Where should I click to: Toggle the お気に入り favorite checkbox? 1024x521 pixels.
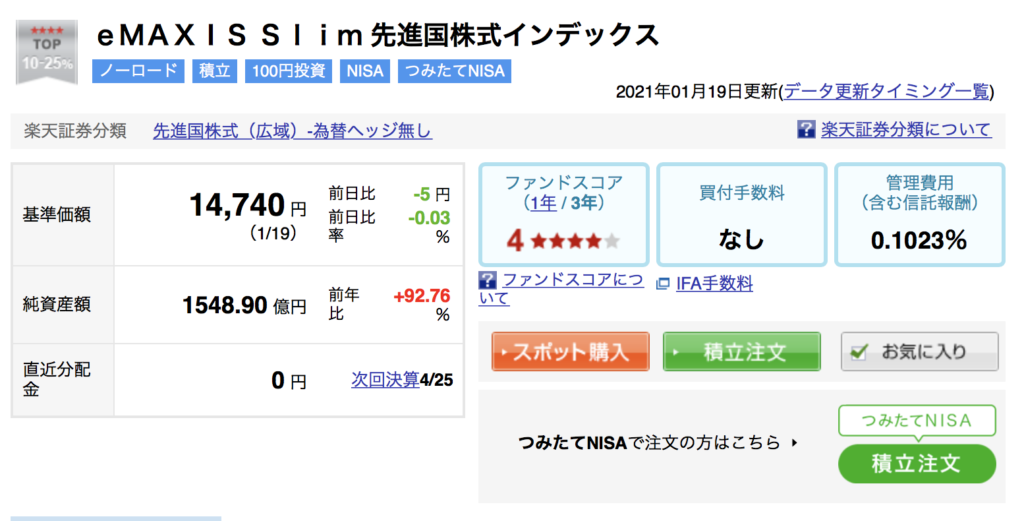(859, 352)
